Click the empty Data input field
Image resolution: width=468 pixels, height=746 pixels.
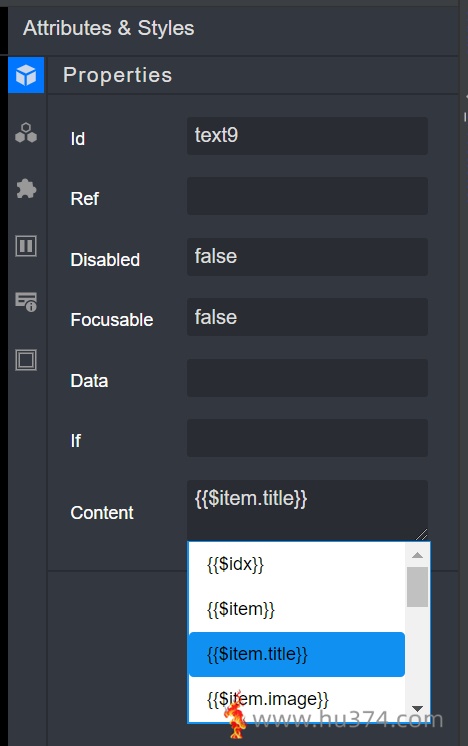coord(307,378)
